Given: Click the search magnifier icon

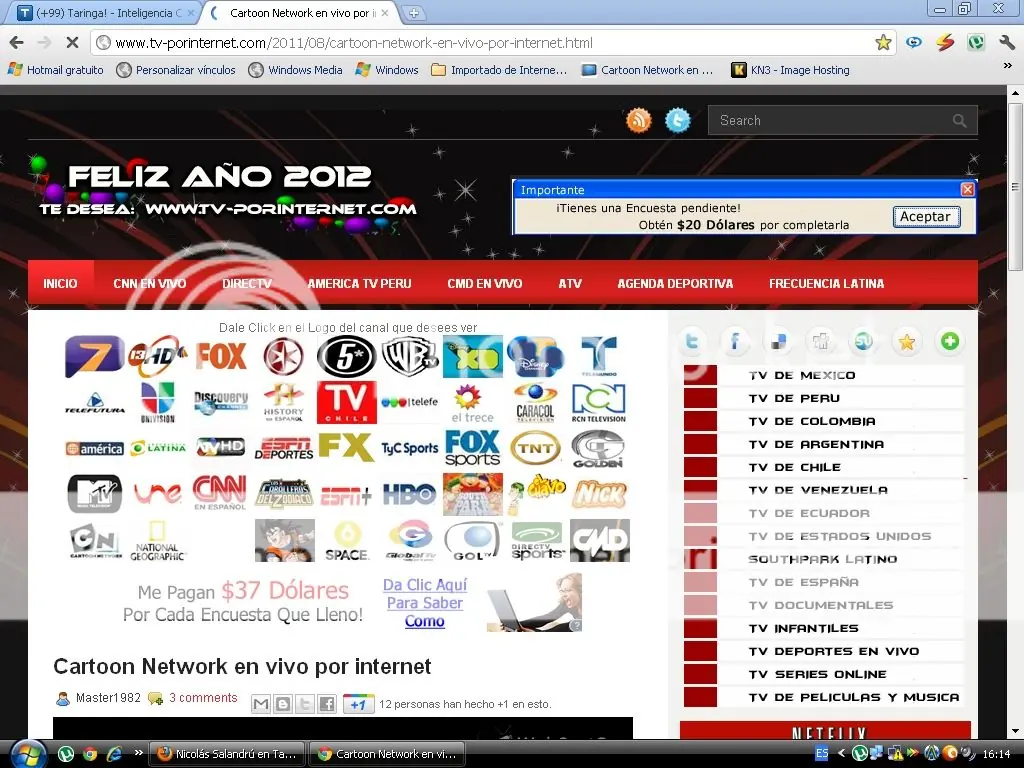Looking at the screenshot, I should pyautogui.click(x=959, y=120).
